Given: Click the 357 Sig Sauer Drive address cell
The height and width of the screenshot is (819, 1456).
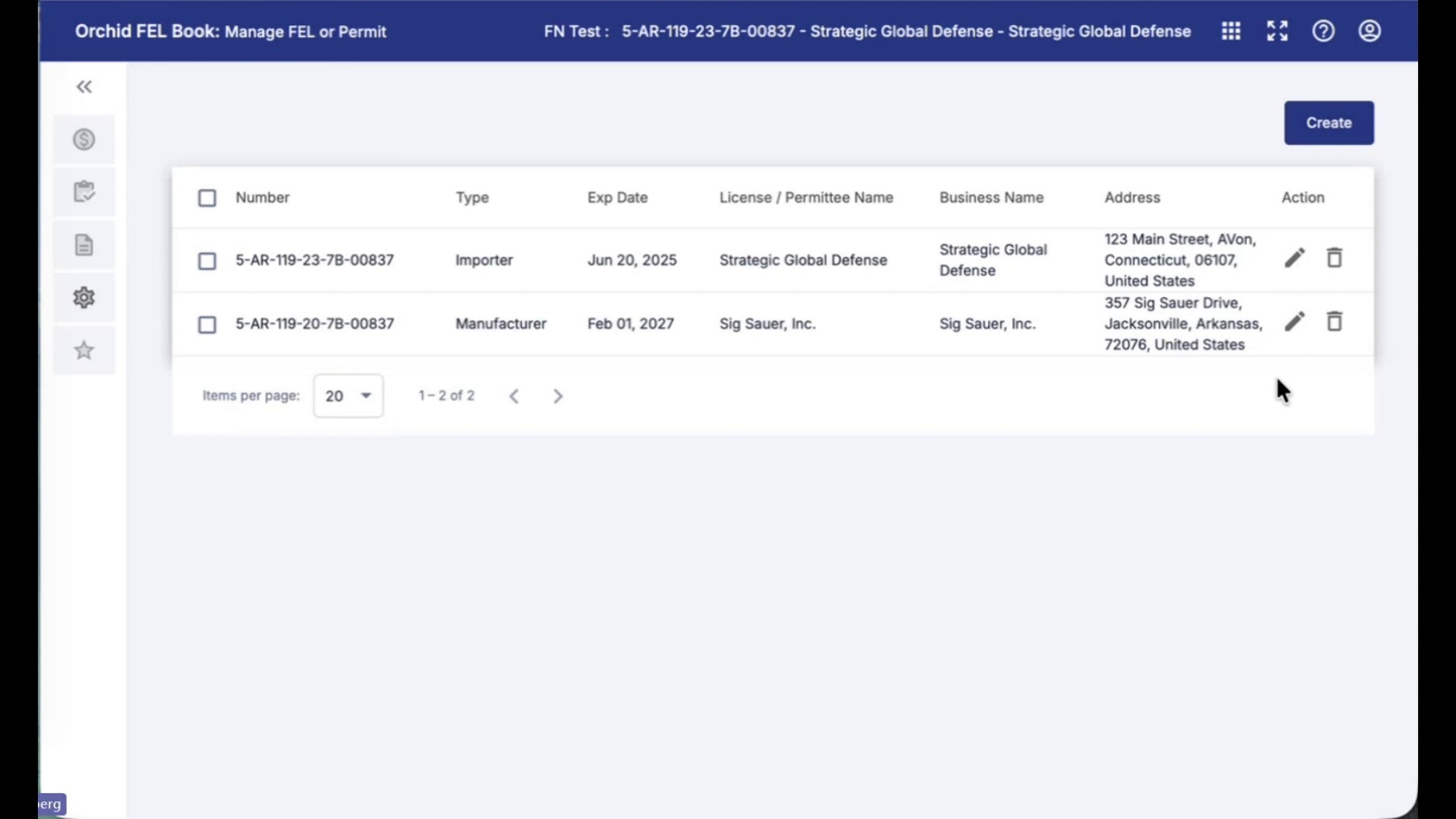Looking at the screenshot, I should (1183, 323).
